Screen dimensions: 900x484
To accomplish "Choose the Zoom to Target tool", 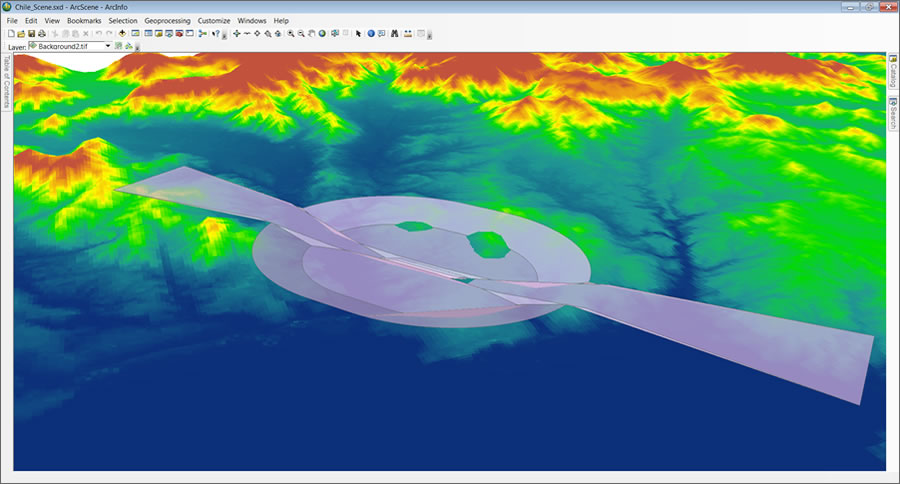I will pos(267,34).
